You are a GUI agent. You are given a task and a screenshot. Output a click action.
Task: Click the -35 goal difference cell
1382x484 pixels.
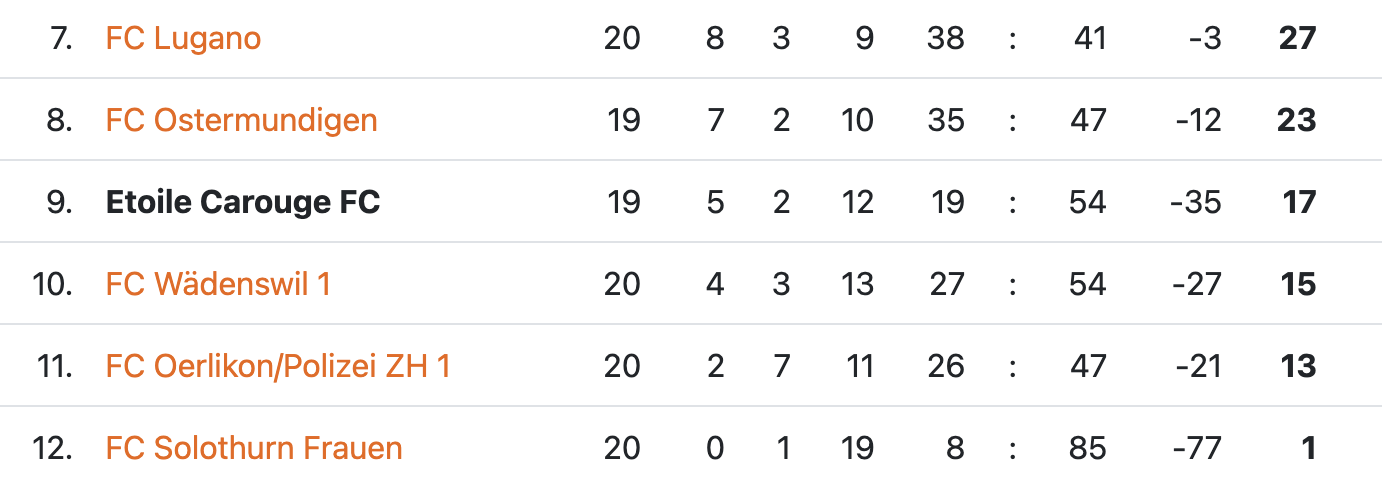[x=1195, y=202]
